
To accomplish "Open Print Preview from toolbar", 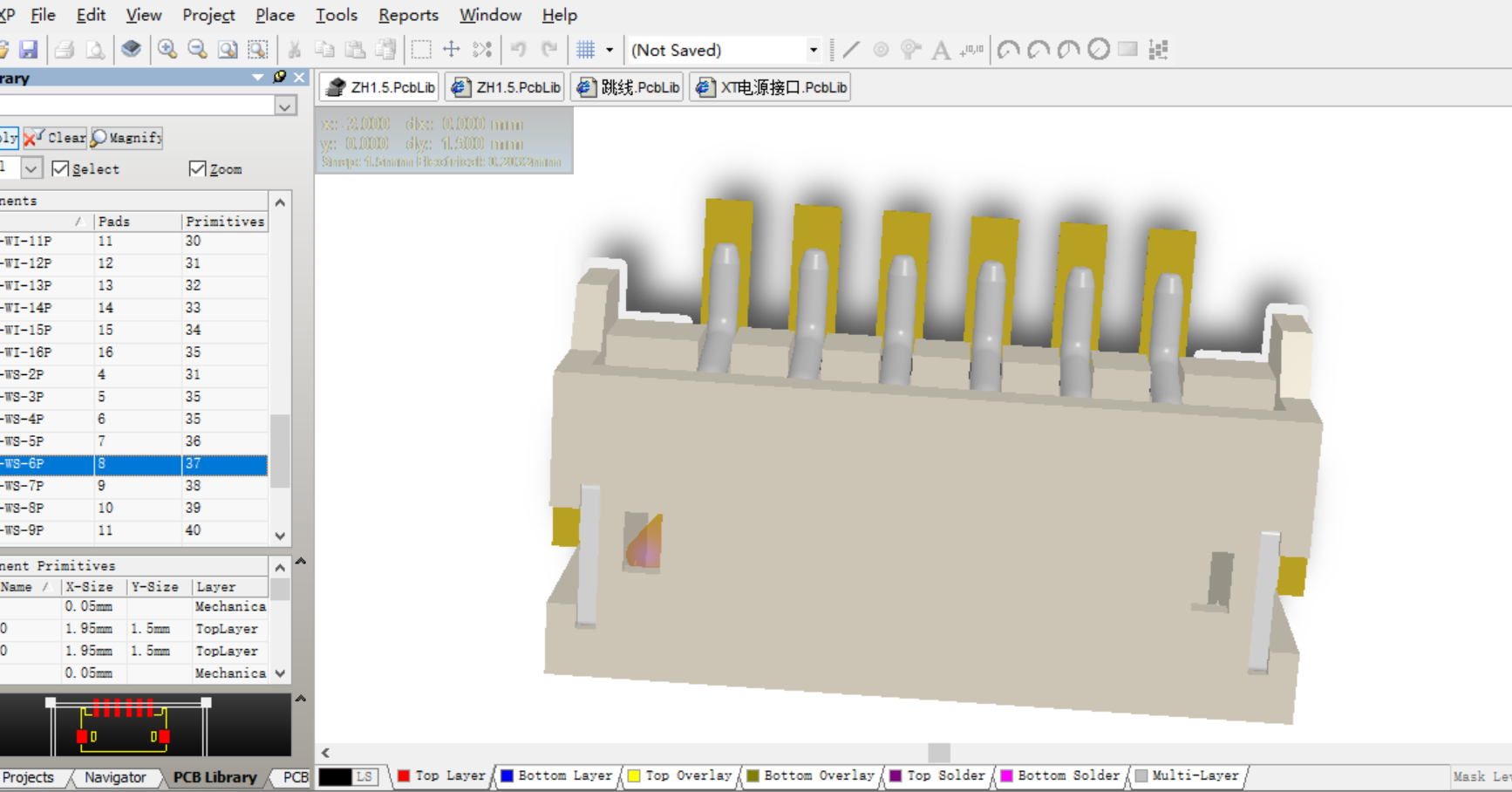I will click(95, 50).
